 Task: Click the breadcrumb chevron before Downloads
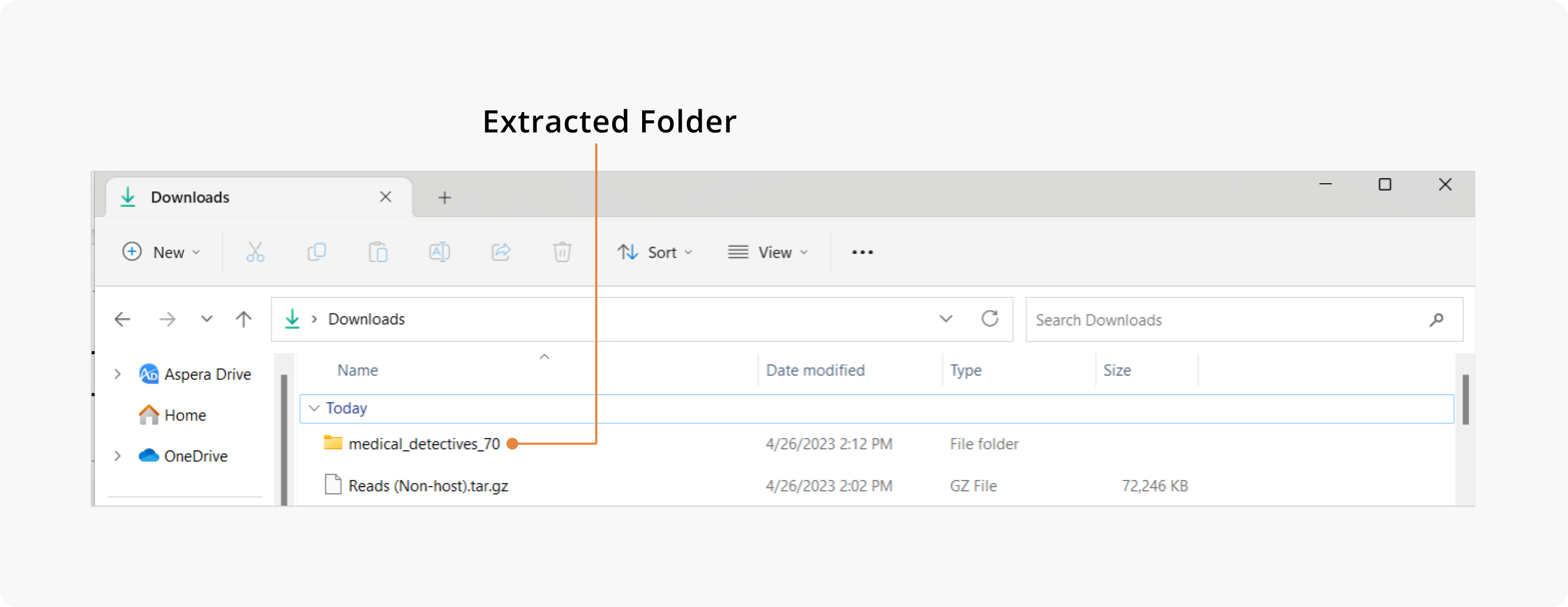[x=314, y=320]
